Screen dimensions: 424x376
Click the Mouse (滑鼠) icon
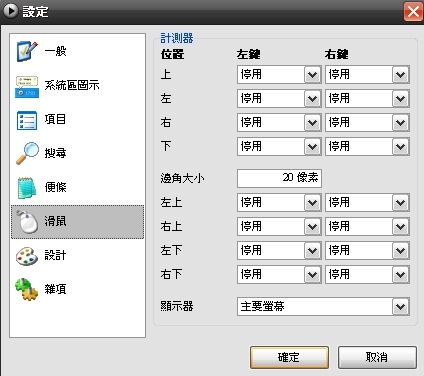(27, 222)
